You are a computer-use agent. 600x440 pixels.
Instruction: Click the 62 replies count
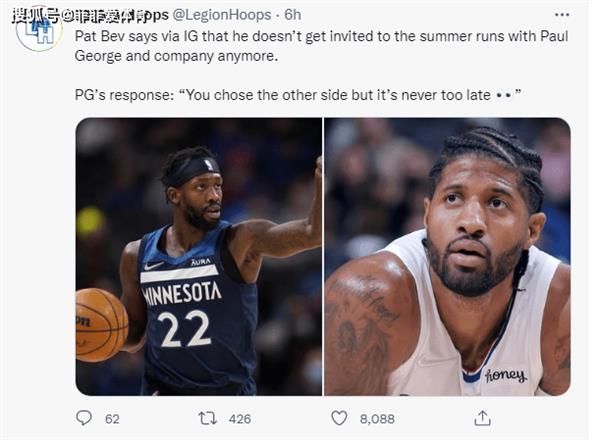tap(112, 419)
